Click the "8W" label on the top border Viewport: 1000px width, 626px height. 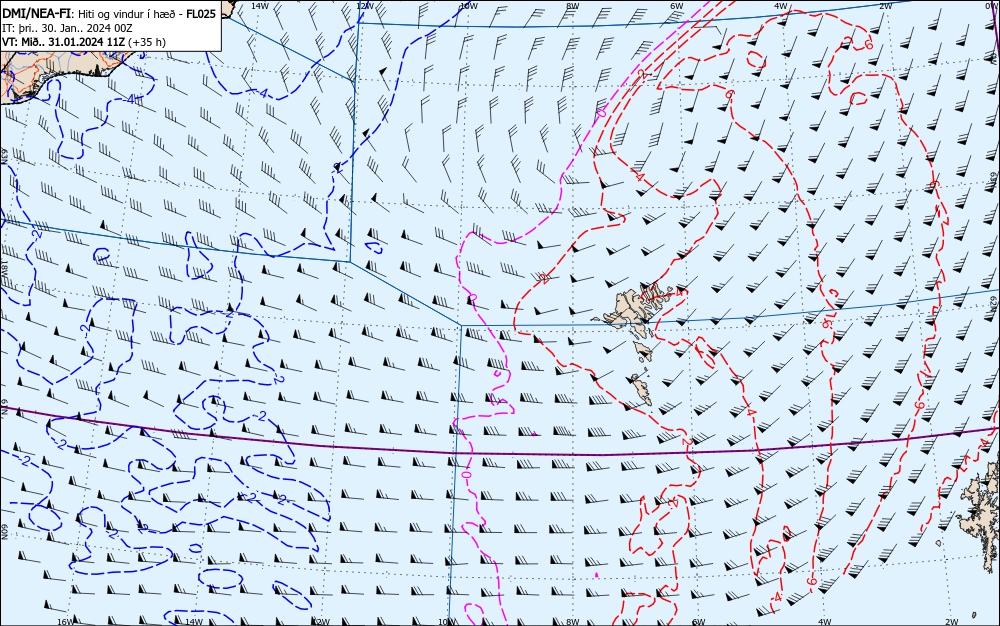click(x=572, y=5)
